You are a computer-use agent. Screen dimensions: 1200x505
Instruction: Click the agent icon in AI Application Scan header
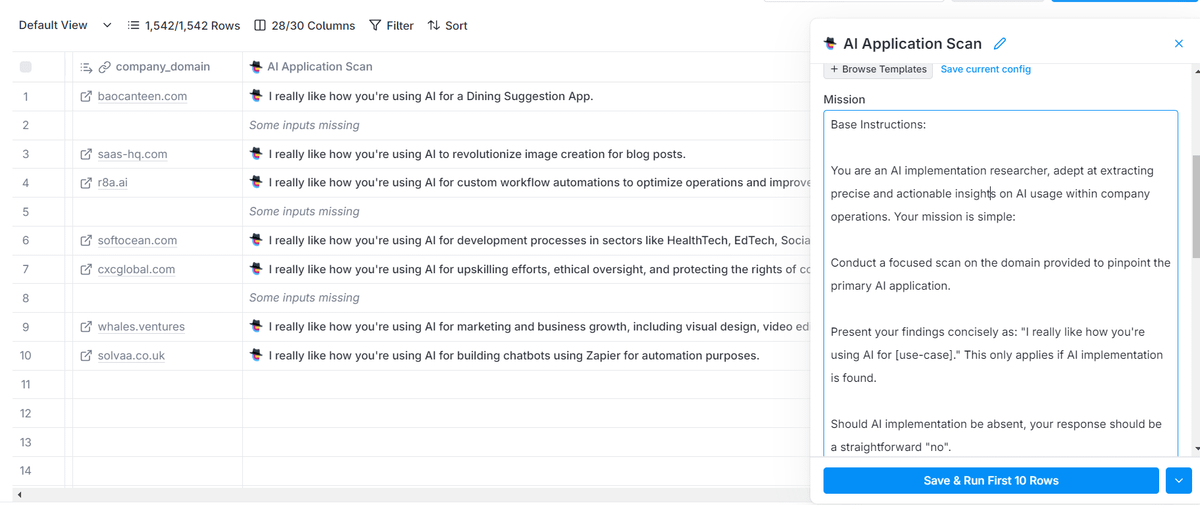pos(256,67)
